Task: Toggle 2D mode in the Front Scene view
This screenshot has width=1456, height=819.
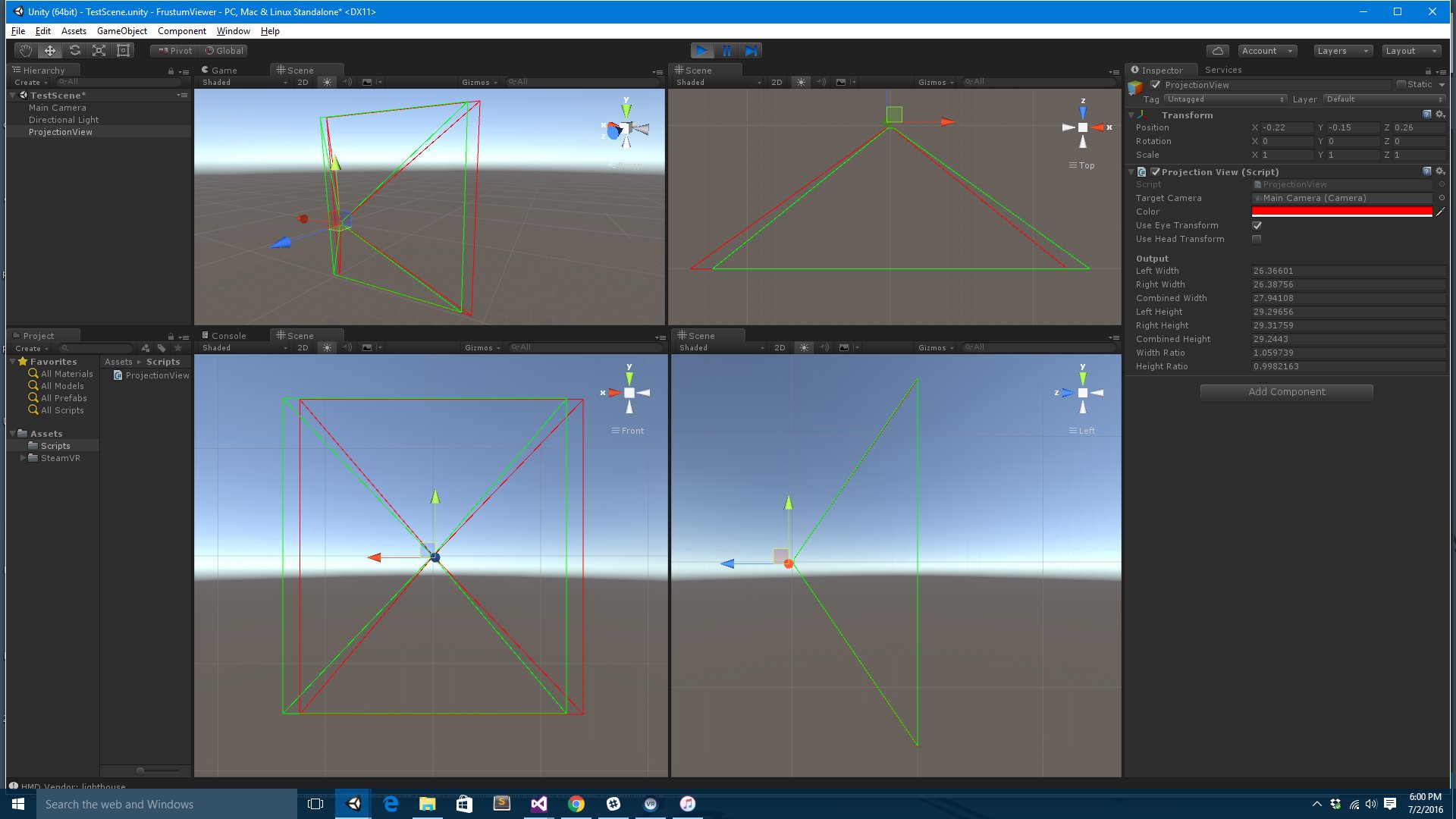Action: (302, 347)
